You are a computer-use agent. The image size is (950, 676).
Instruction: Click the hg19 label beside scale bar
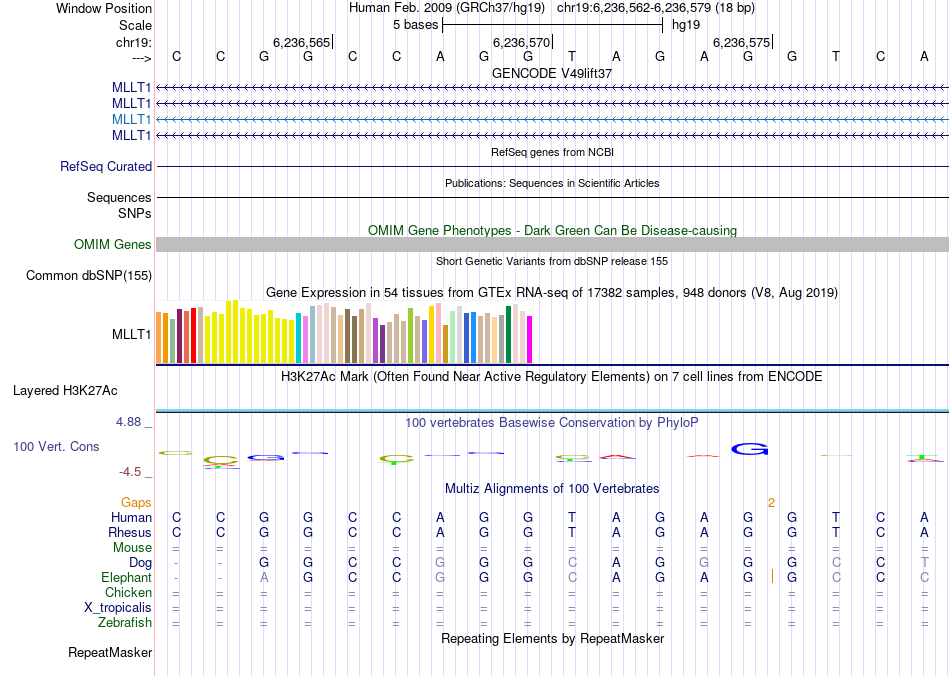point(686,25)
